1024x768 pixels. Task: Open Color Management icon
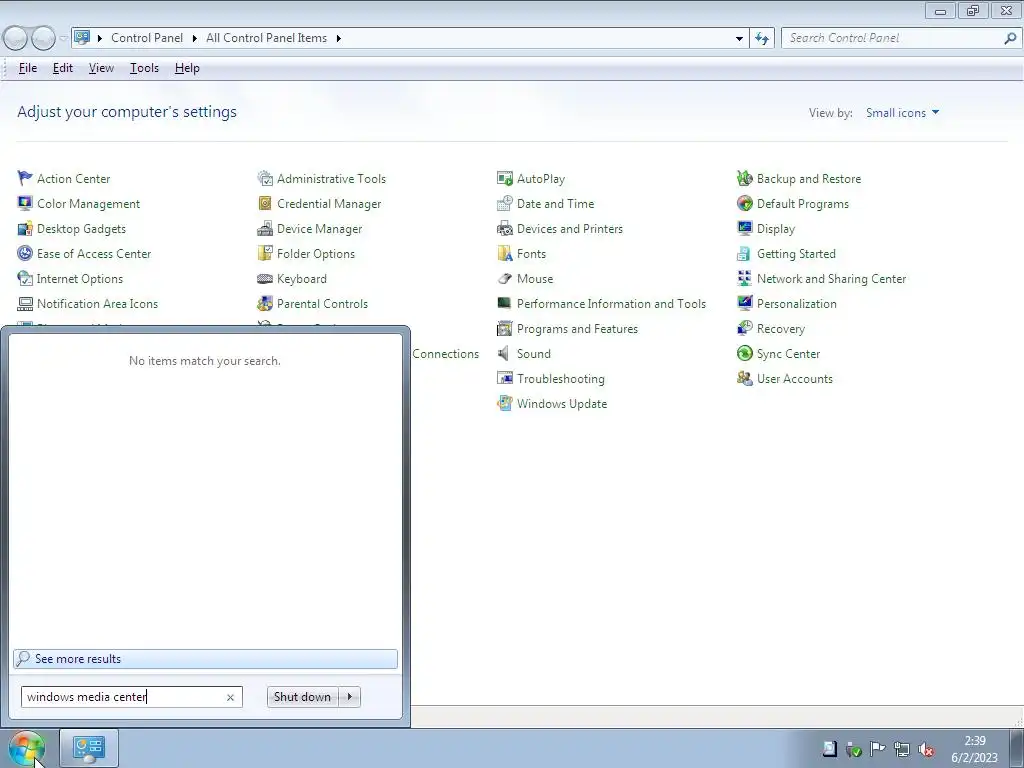point(25,203)
